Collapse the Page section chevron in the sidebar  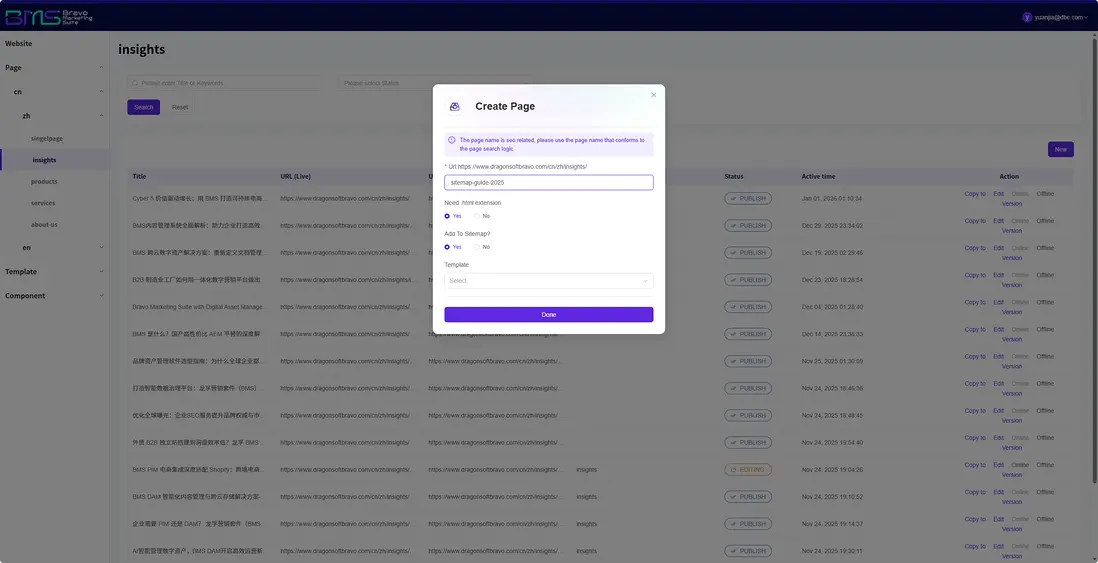click(x=101, y=68)
